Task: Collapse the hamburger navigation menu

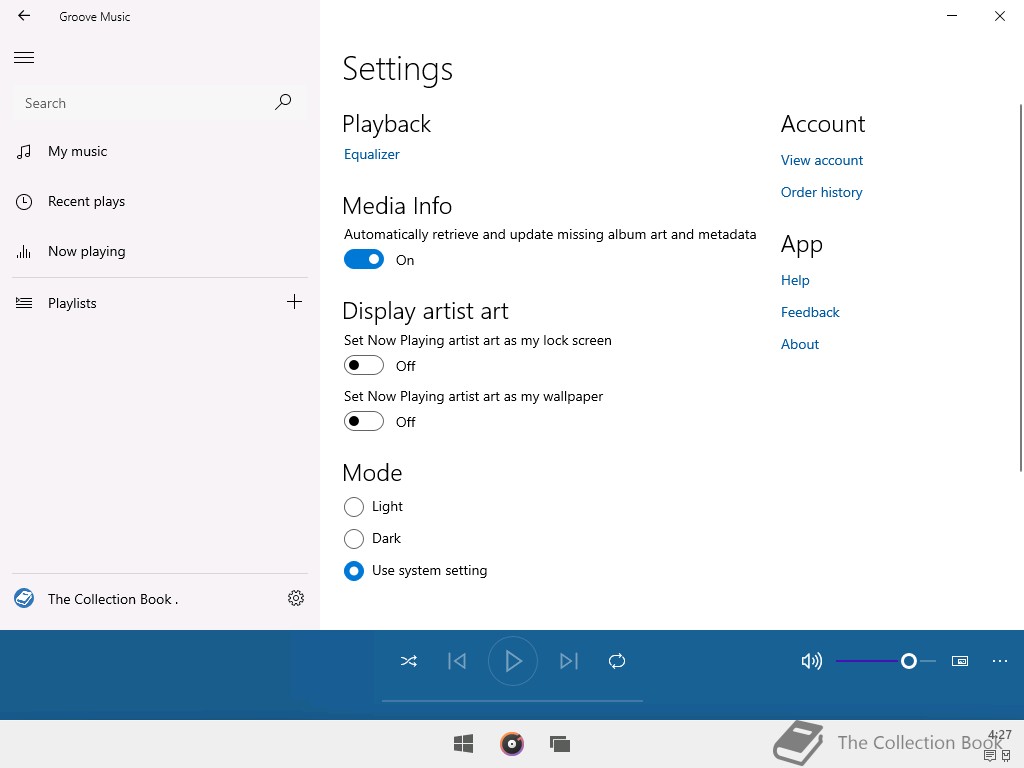Action: coord(24,58)
